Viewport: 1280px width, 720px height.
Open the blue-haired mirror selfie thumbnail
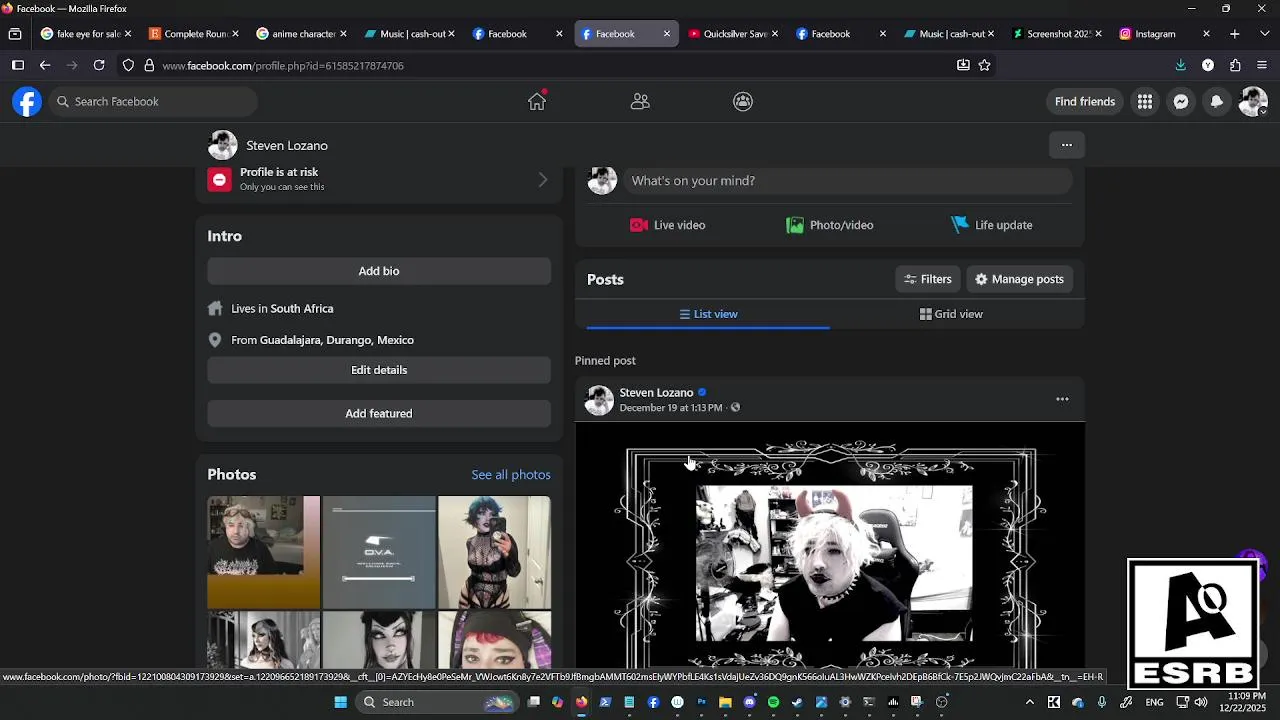pyautogui.click(x=494, y=552)
